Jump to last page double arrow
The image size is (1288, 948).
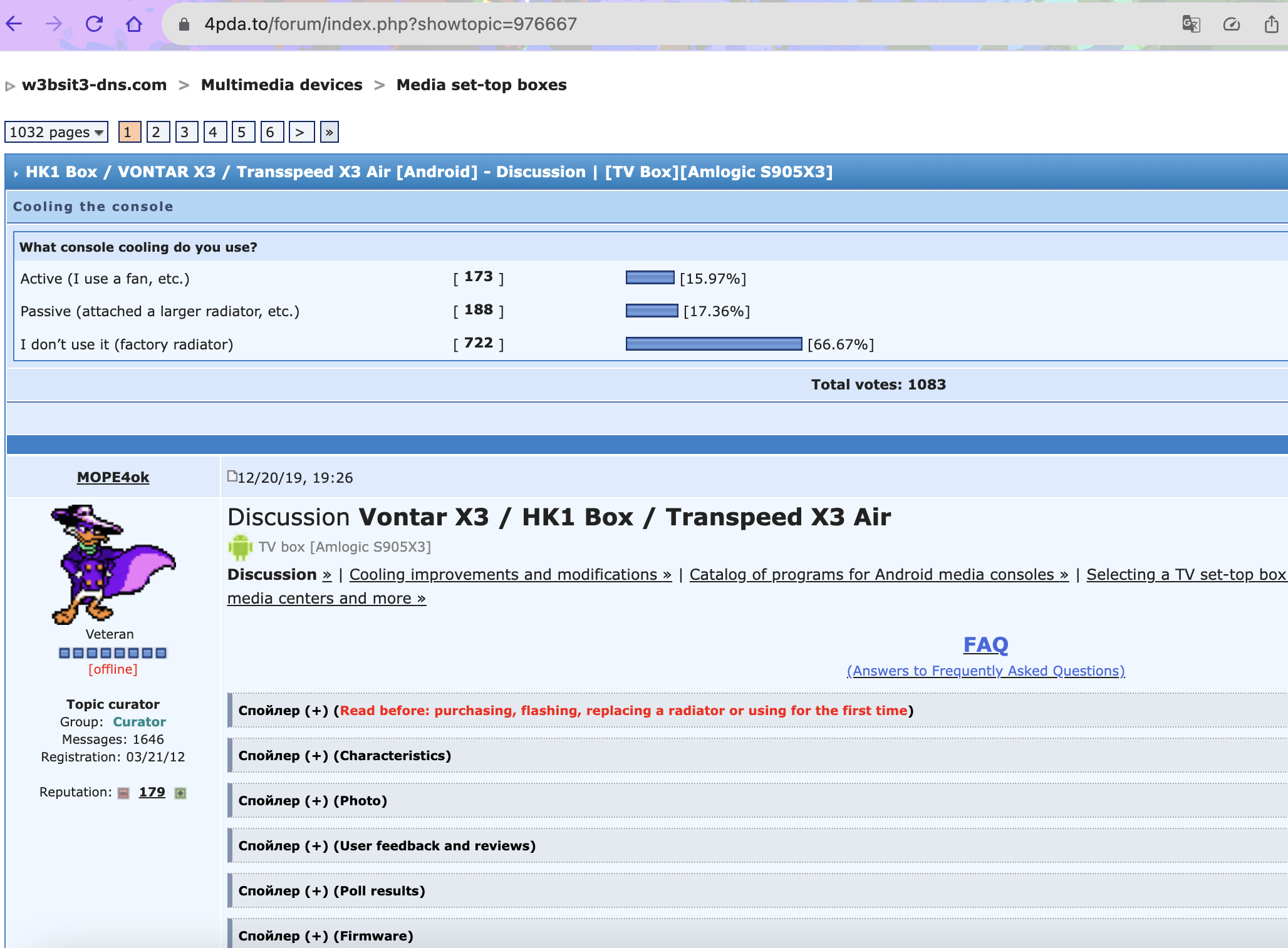click(x=329, y=132)
